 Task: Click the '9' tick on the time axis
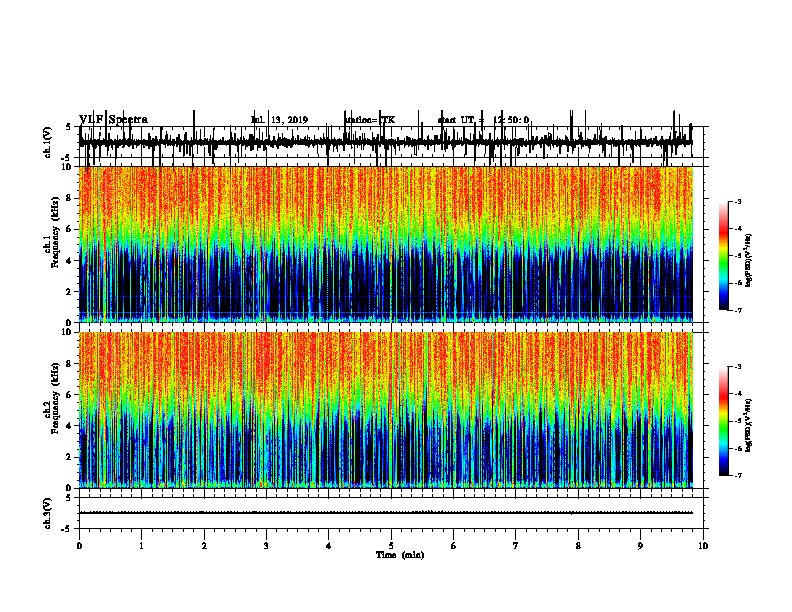pos(640,546)
